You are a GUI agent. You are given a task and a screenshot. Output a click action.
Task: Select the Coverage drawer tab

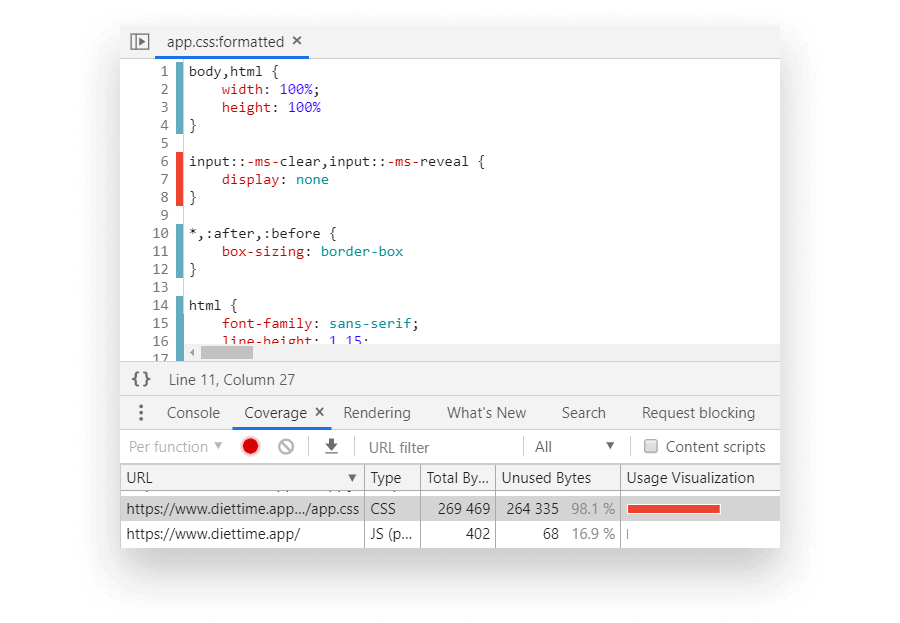(x=276, y=413)
